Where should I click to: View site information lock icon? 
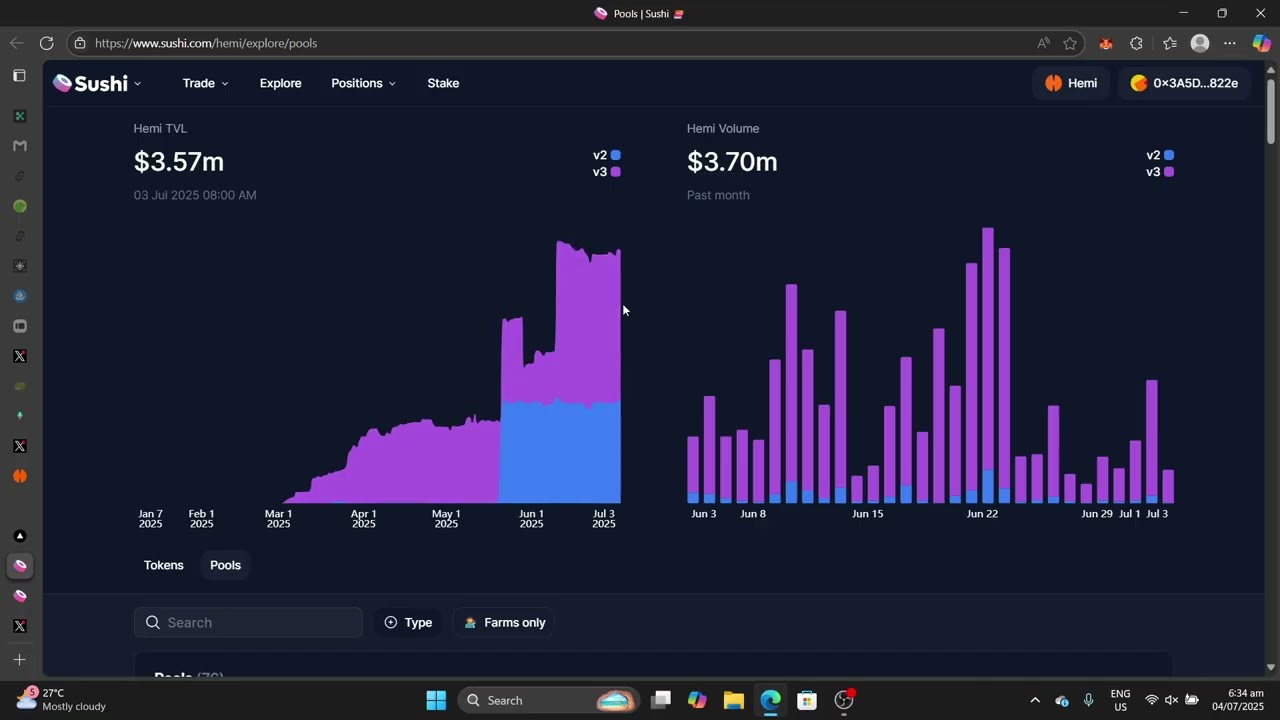tap(80, 43)
